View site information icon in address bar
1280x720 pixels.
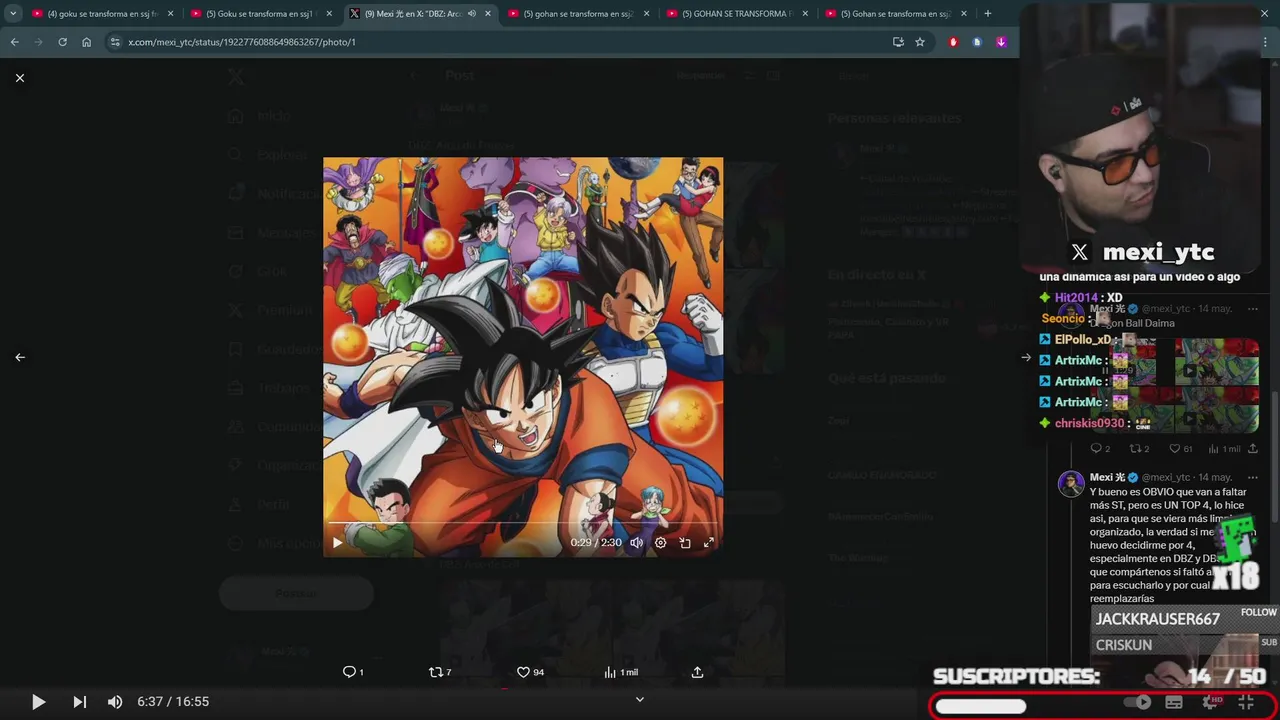tap(115, 42)
